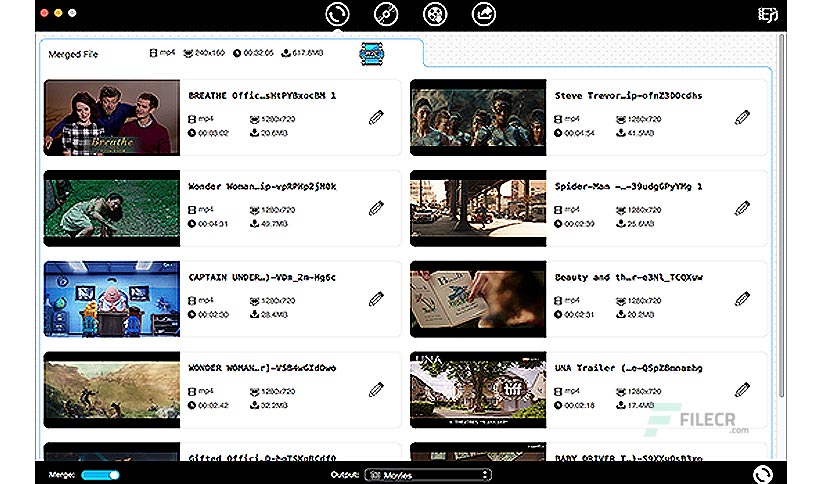Select the WONDER WOMAN_r] battlefield thumbnail
This screenshot has height=484, width=836.
(112, 390)
